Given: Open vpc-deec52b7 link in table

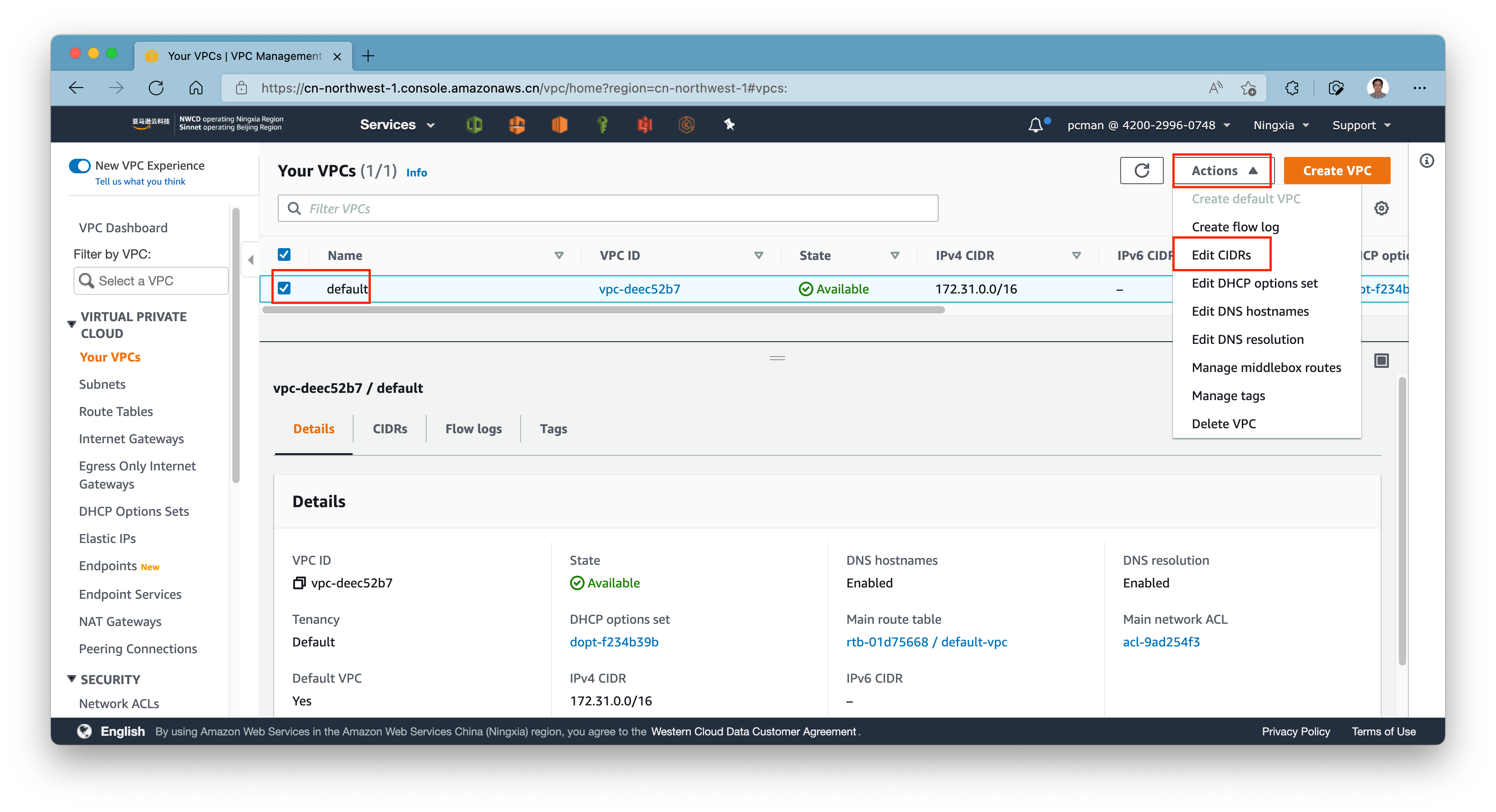Looking at the screenshot, I should (639, 289).
